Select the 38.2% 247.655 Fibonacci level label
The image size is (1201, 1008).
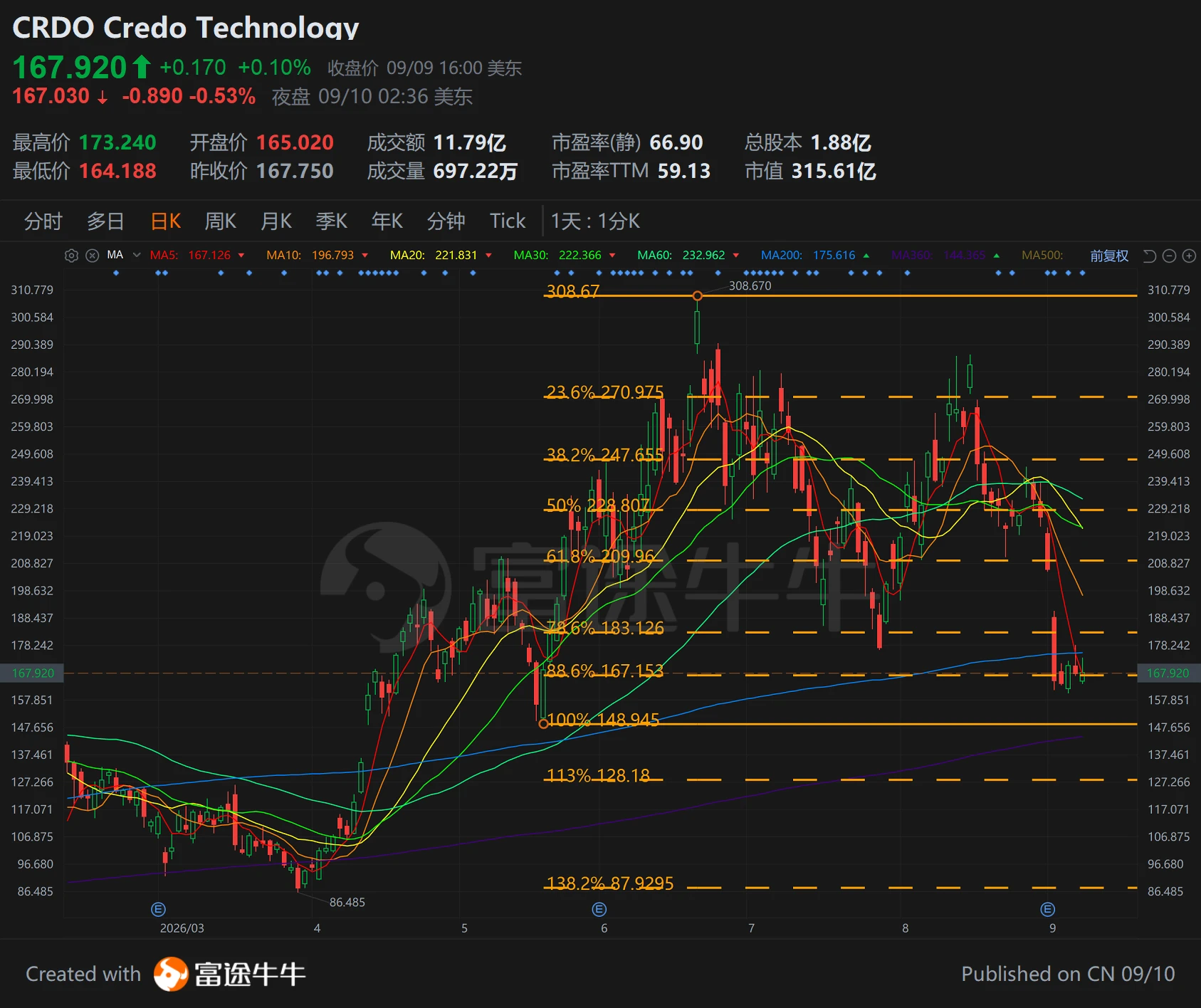605,455
